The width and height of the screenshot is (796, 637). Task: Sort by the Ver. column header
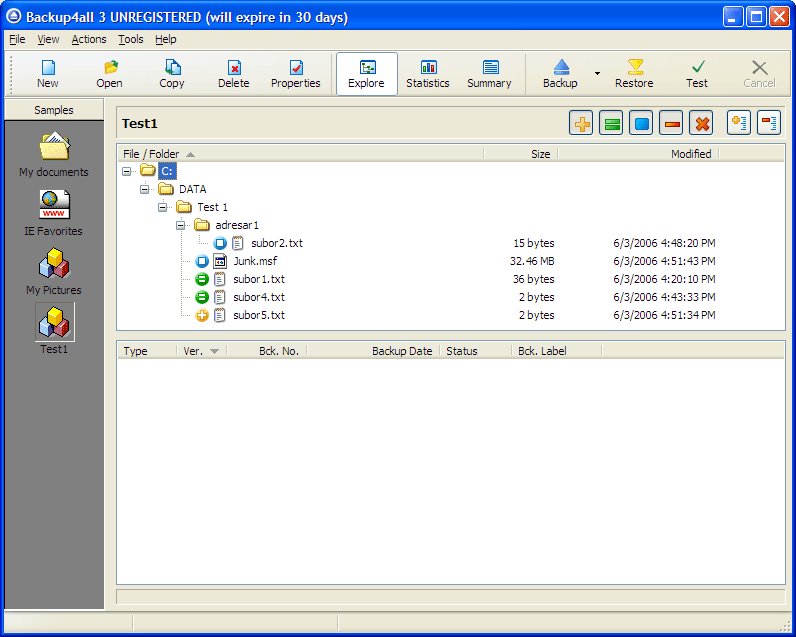(x=202, y=351)
